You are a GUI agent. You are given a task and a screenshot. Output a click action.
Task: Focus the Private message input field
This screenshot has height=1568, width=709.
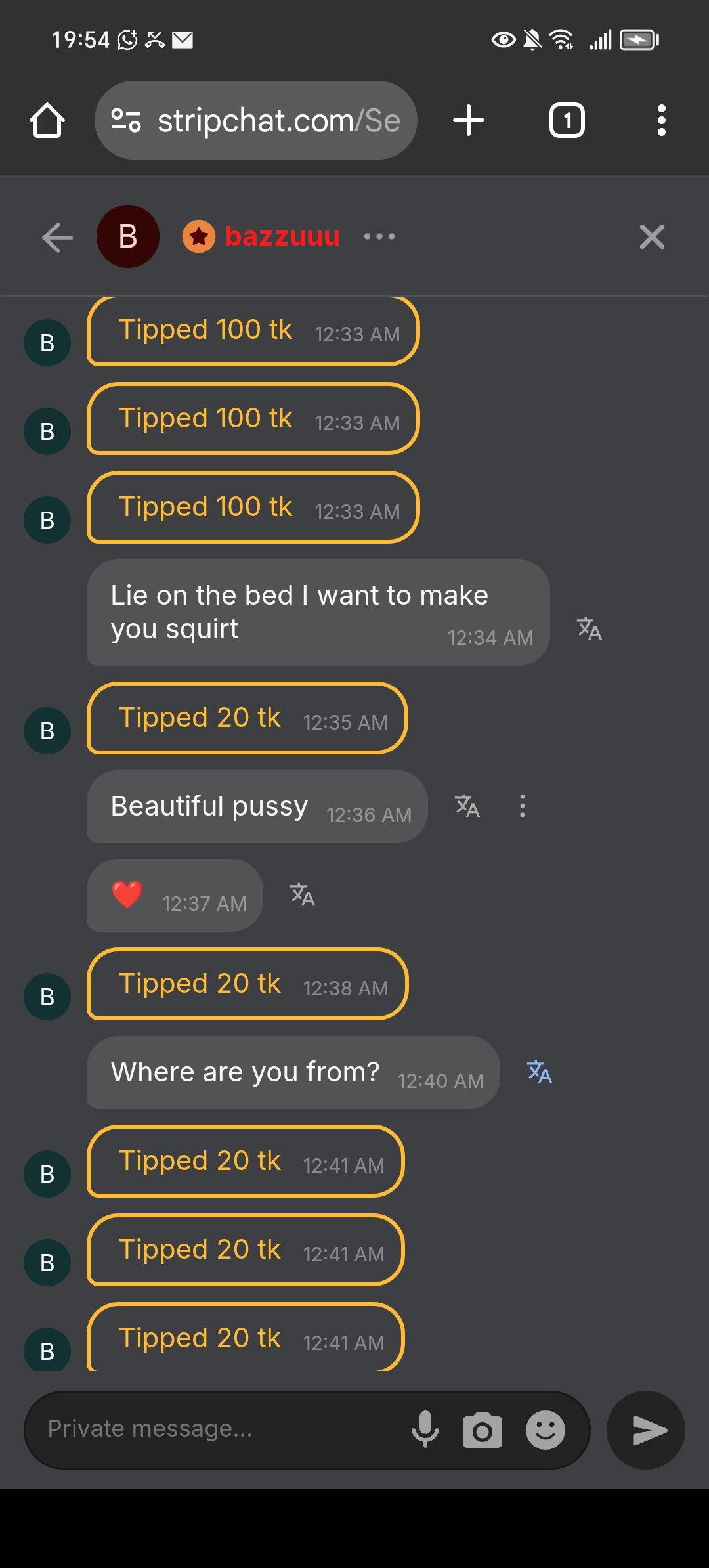click(217, 1429)
